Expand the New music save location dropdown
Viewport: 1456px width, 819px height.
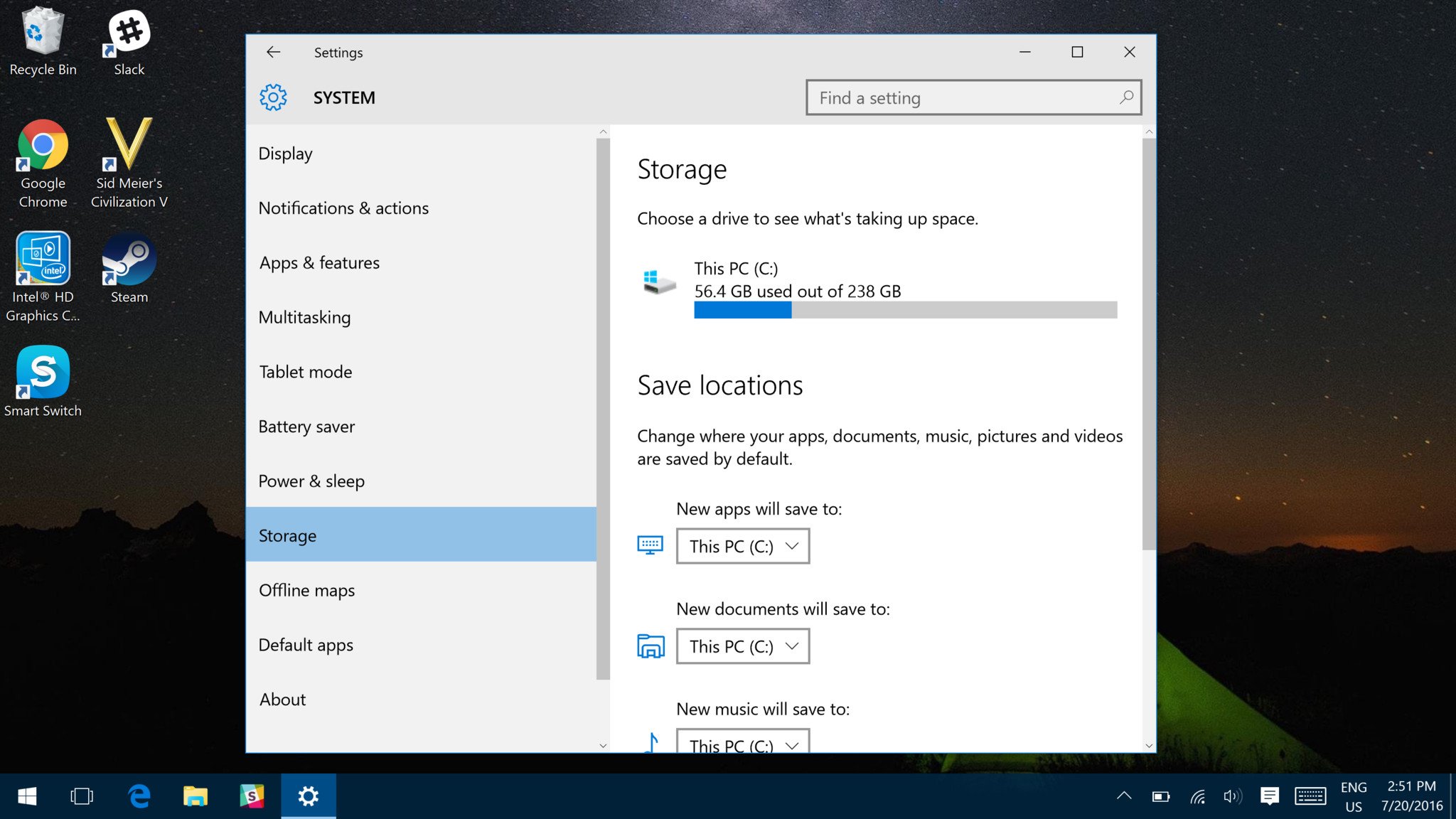pyautogui.click(x=742, y=743)
